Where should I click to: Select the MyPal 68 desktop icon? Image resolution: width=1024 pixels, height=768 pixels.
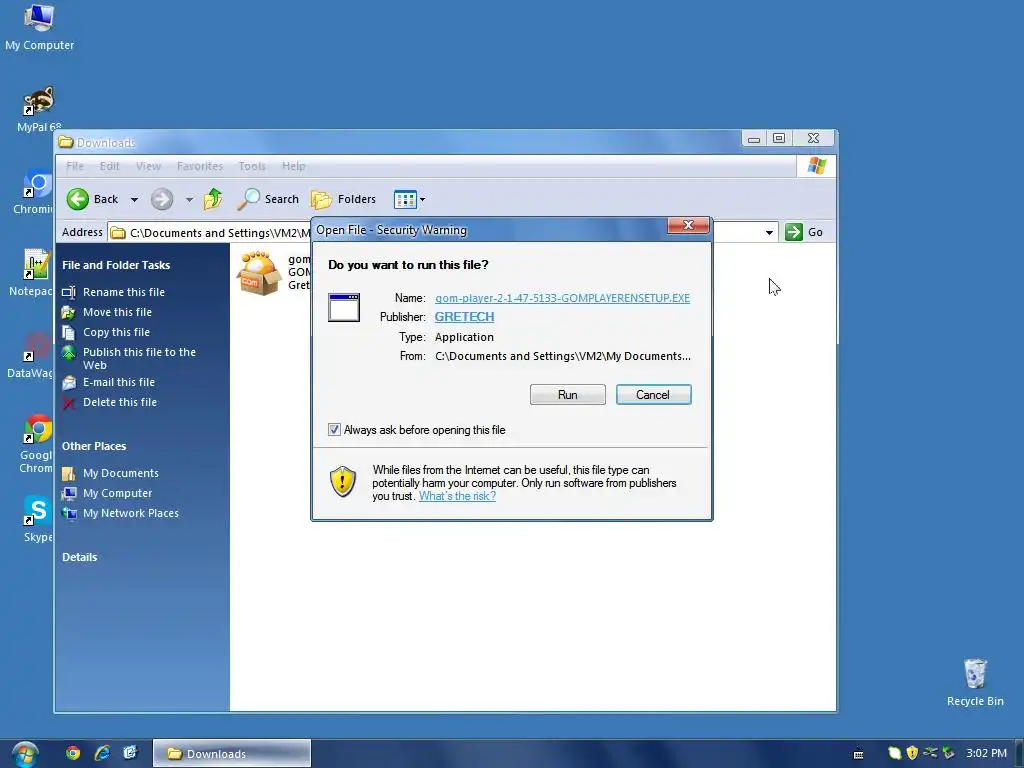[39, 110]
